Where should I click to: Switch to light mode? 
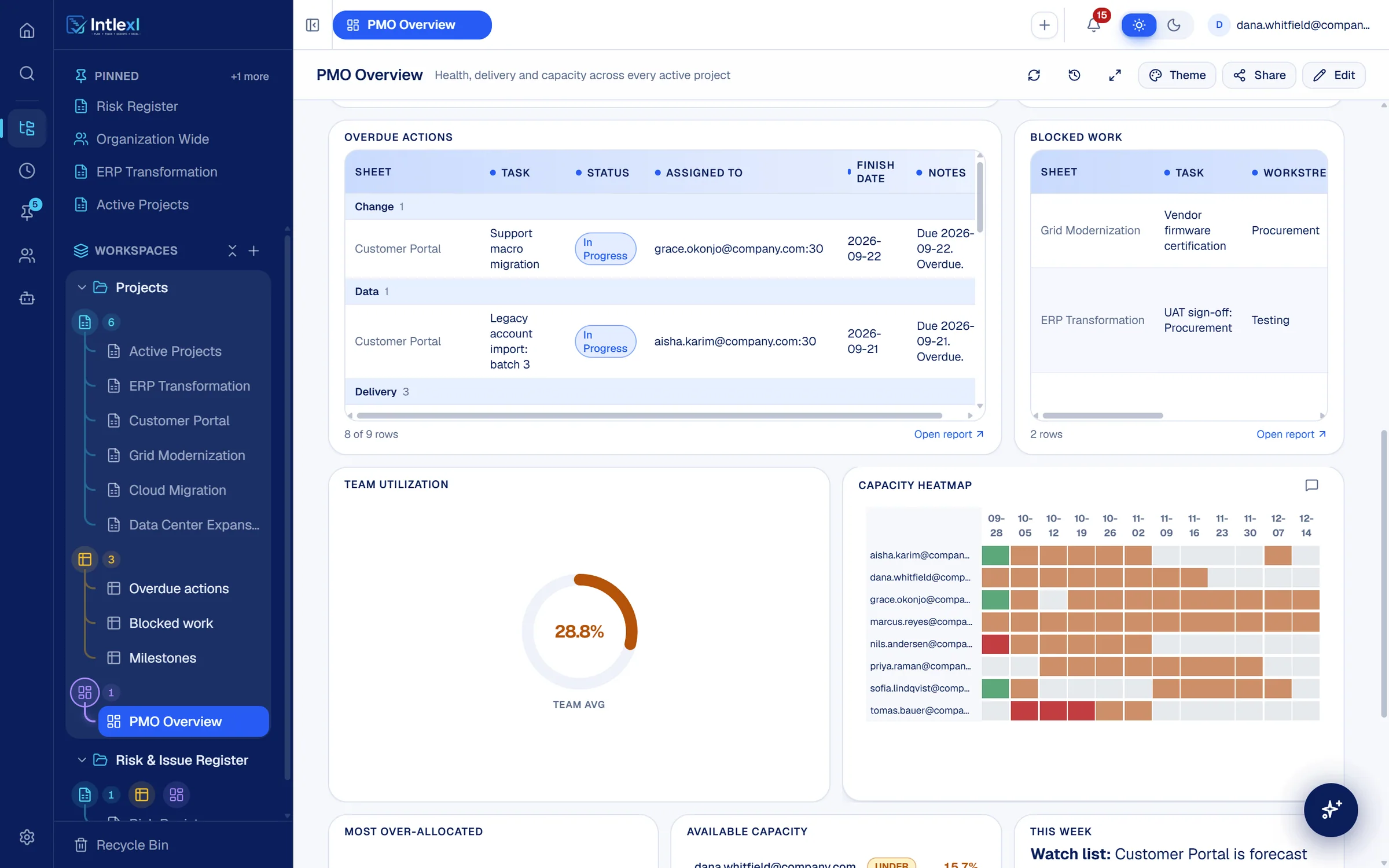point(1138,25)
